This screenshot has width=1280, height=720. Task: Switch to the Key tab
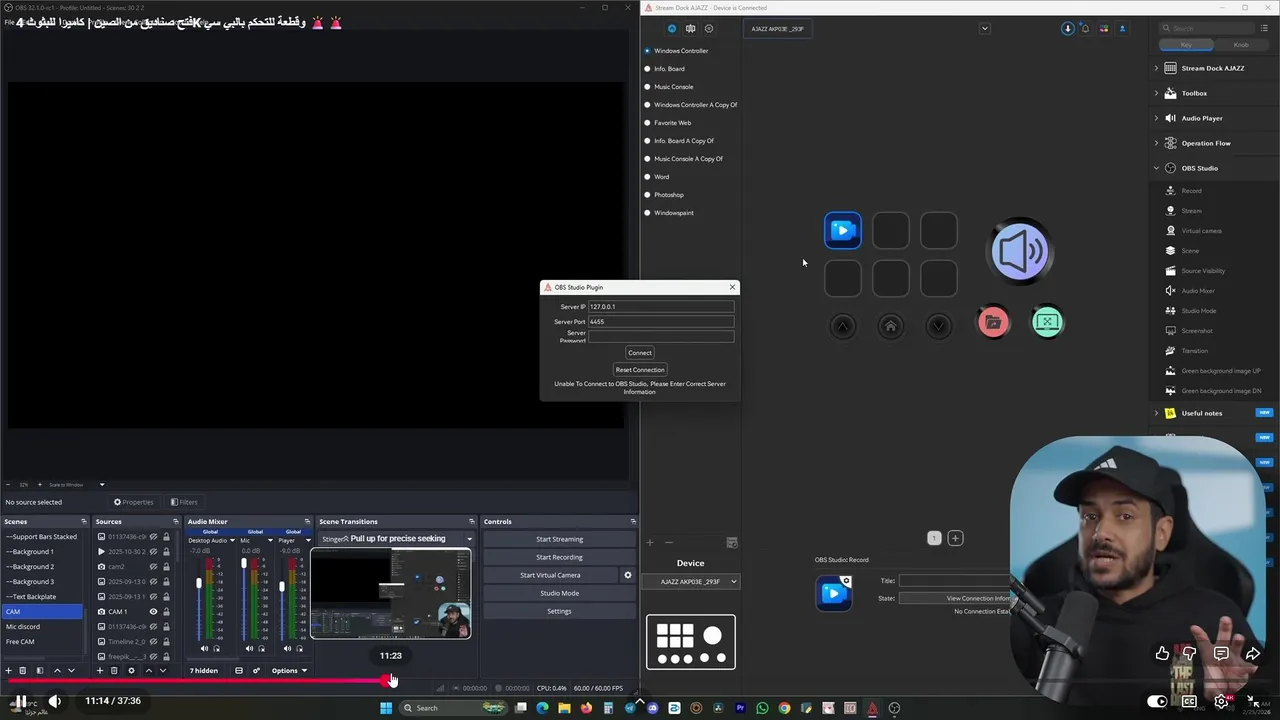1186,45
